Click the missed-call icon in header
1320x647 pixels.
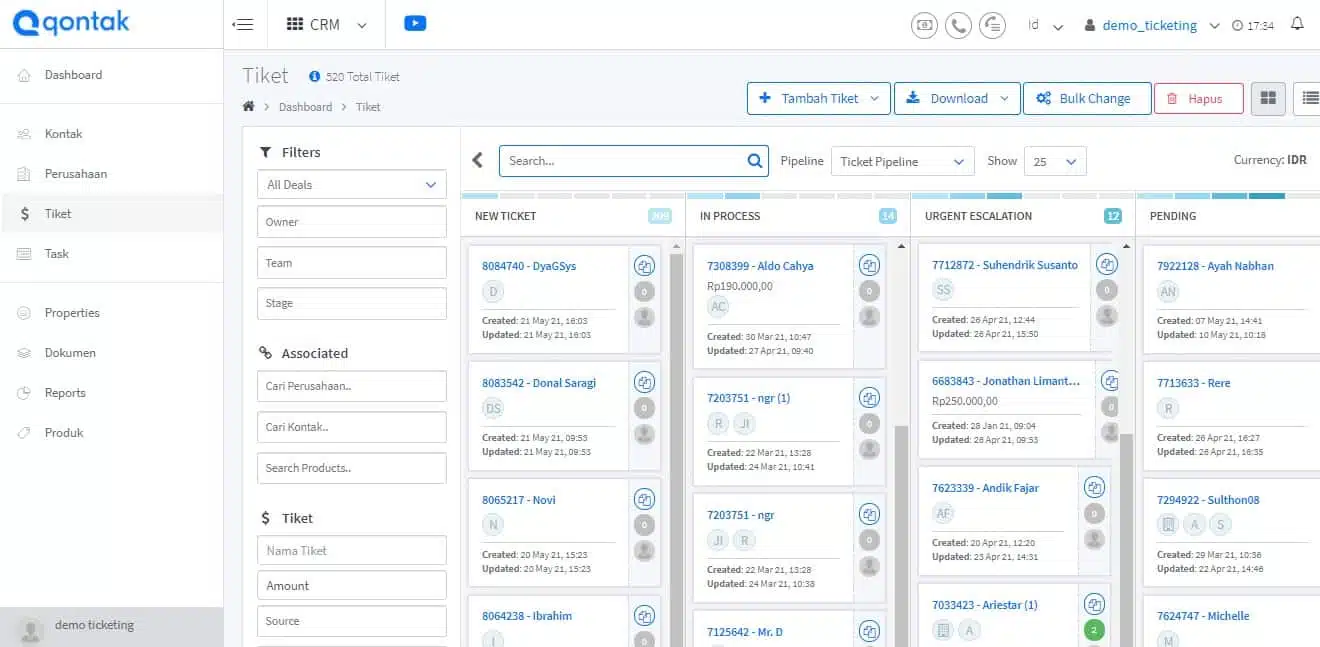[992, 26]
